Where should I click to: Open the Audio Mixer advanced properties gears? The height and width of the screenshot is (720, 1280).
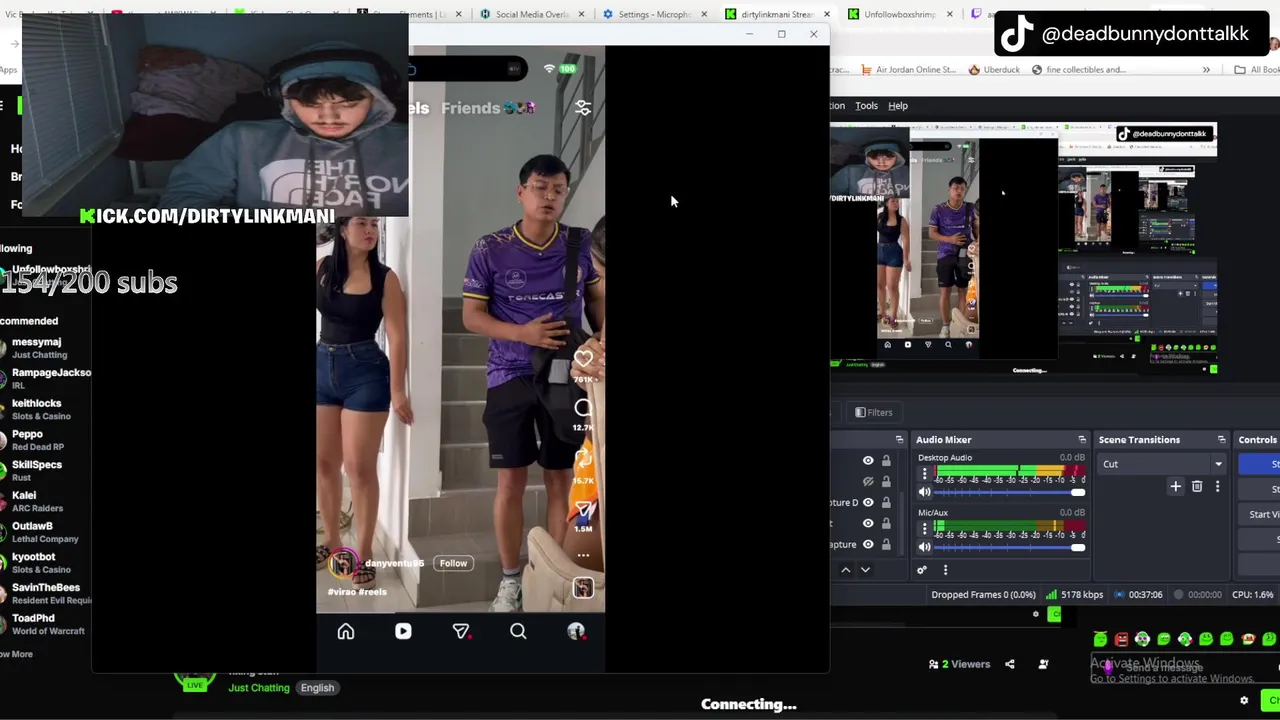922,570
